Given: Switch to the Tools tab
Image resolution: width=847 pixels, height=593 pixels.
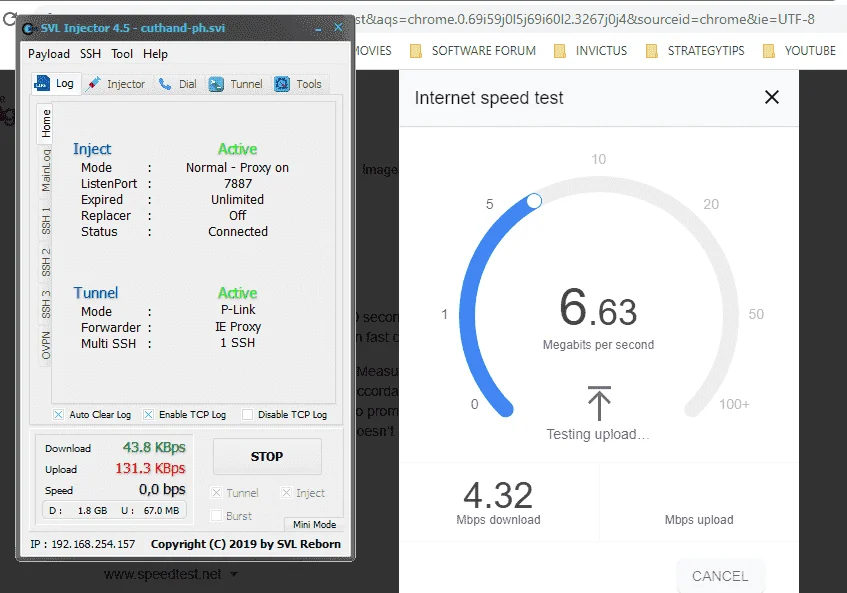Looking at the screenshot, I should (x=298, y=84).
